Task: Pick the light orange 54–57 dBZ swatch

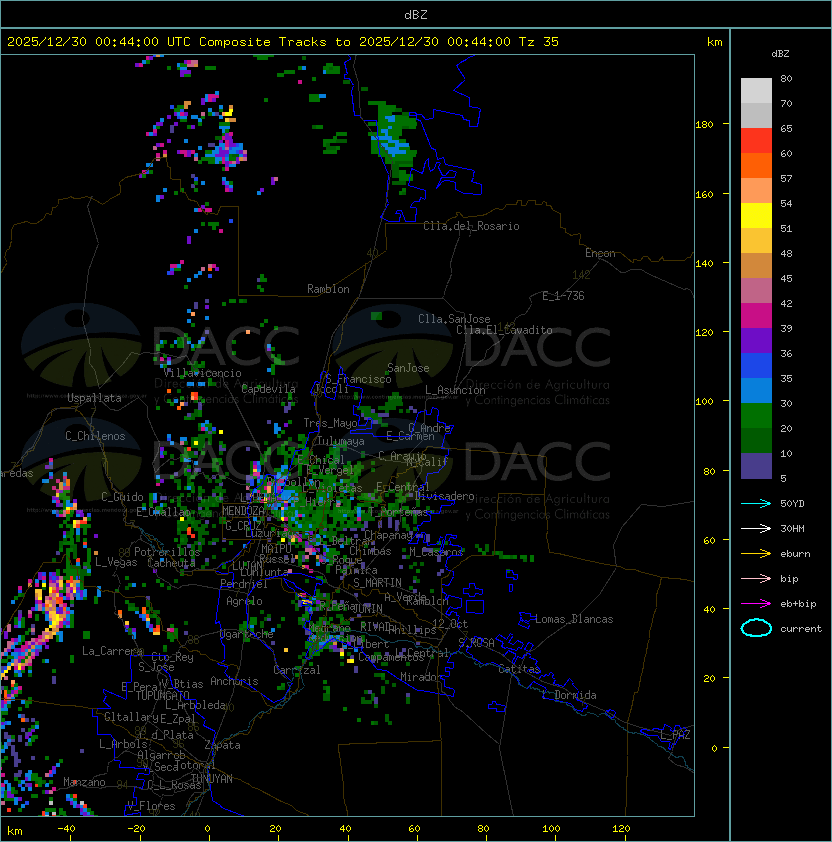Action: [756, 191]
